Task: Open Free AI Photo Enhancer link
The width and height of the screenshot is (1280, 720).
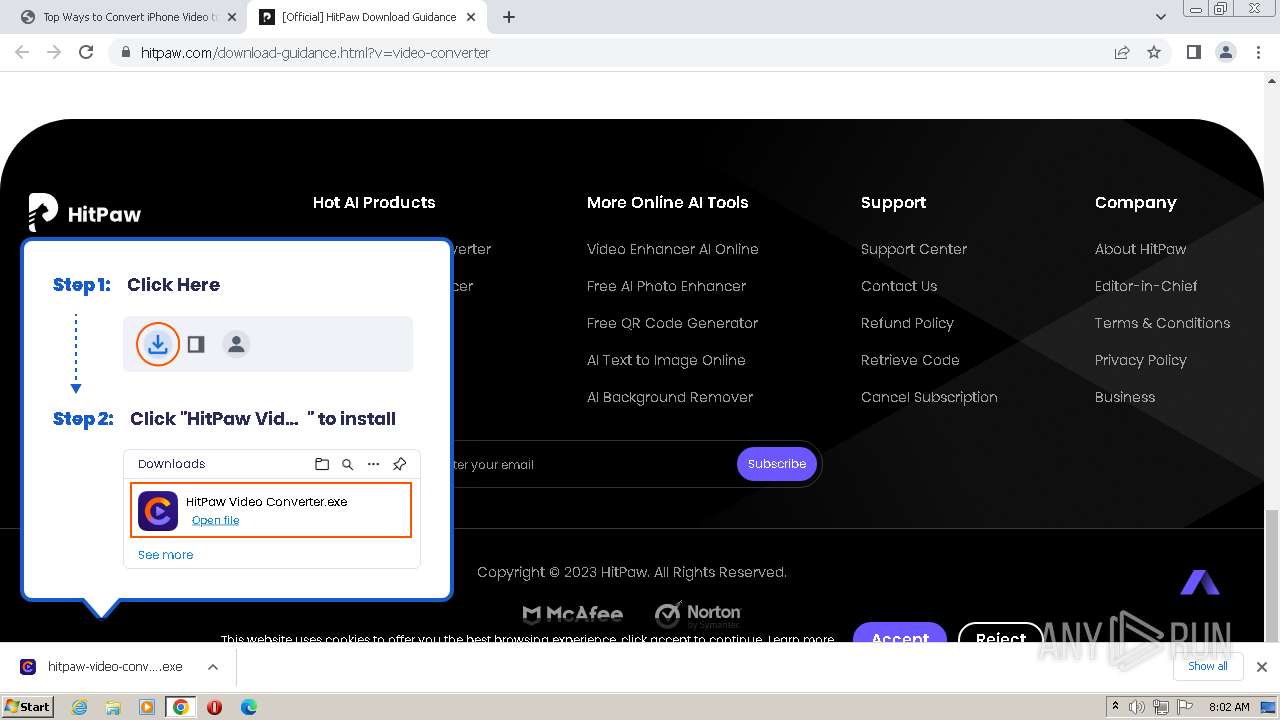Action: 666,286
